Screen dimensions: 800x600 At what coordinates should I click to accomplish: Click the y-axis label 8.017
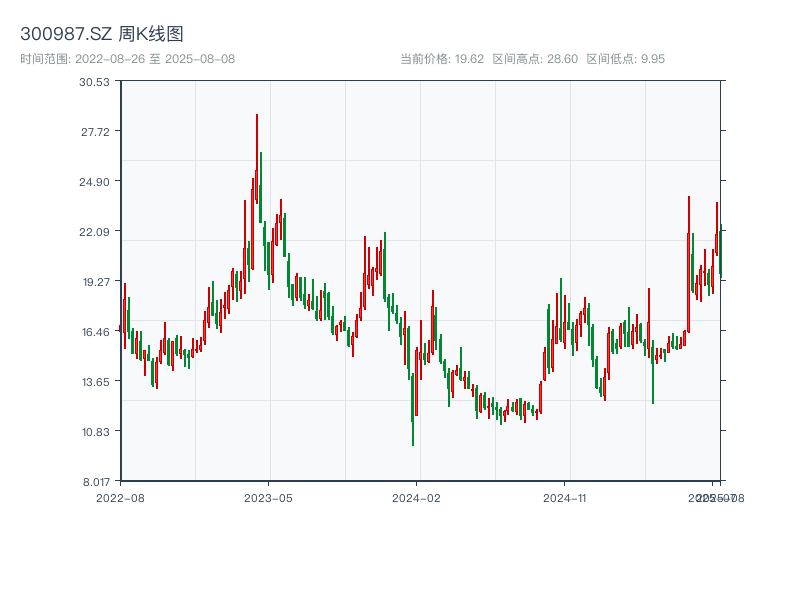(x=96, y=482)
